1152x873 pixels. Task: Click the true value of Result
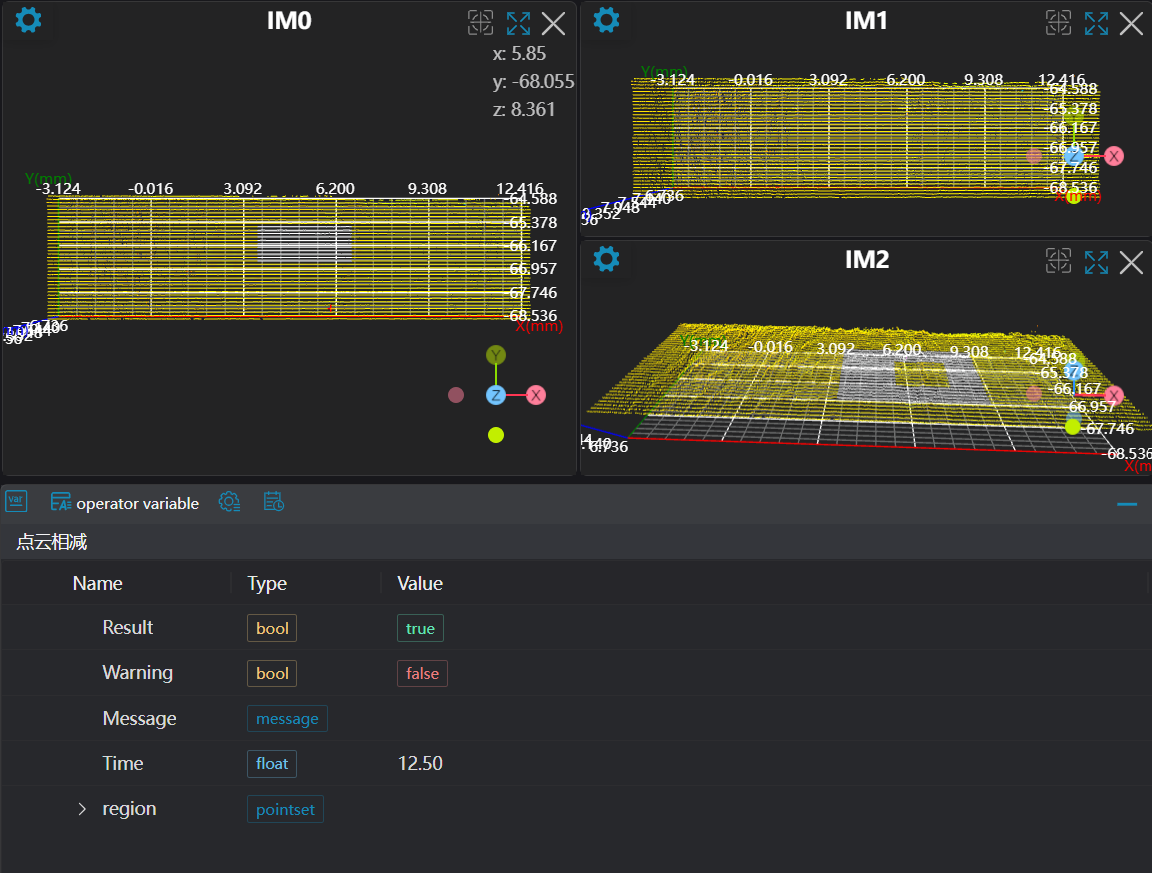[420, 628]
